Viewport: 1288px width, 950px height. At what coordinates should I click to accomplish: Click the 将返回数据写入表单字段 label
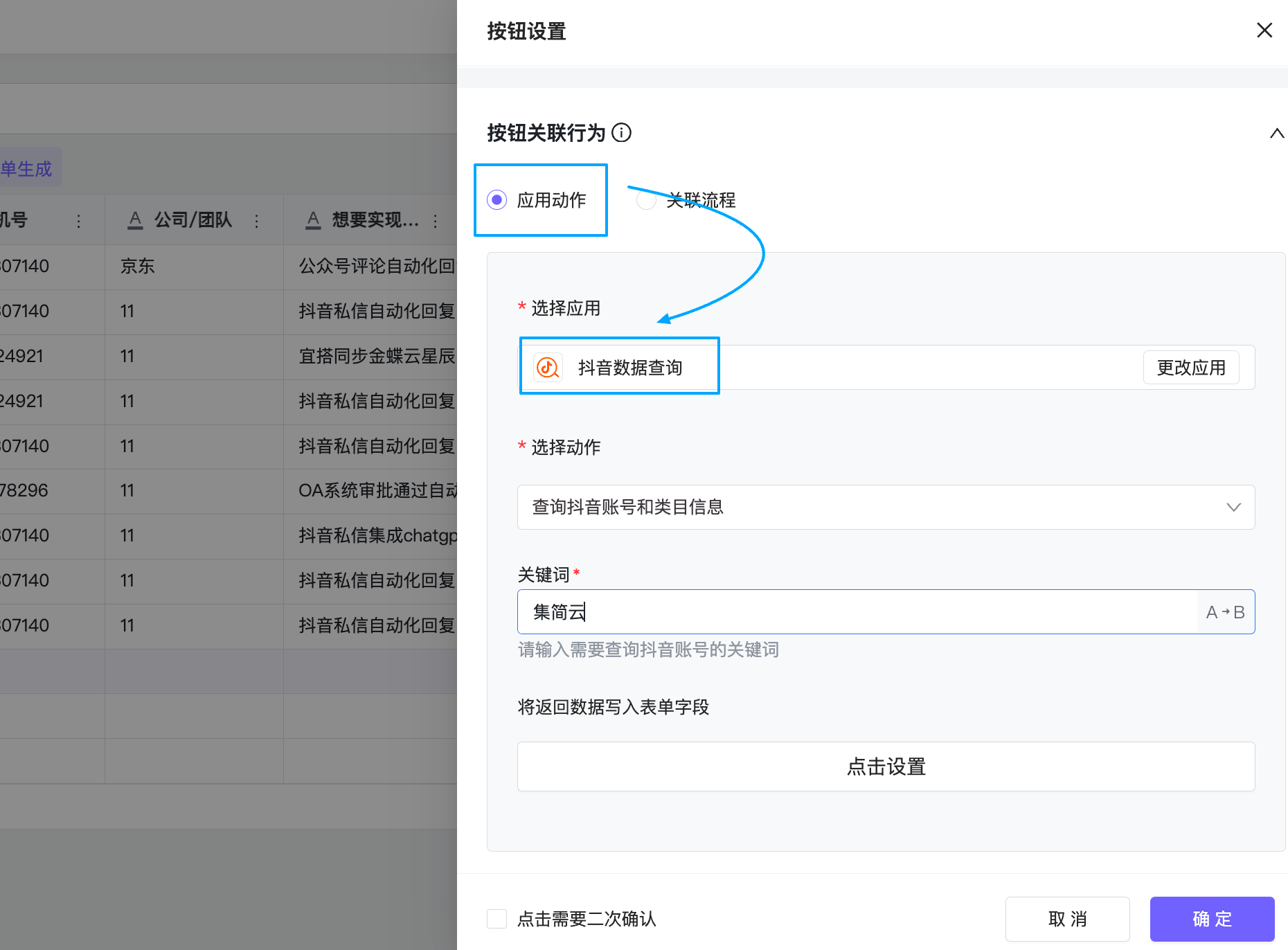[614, 707]
